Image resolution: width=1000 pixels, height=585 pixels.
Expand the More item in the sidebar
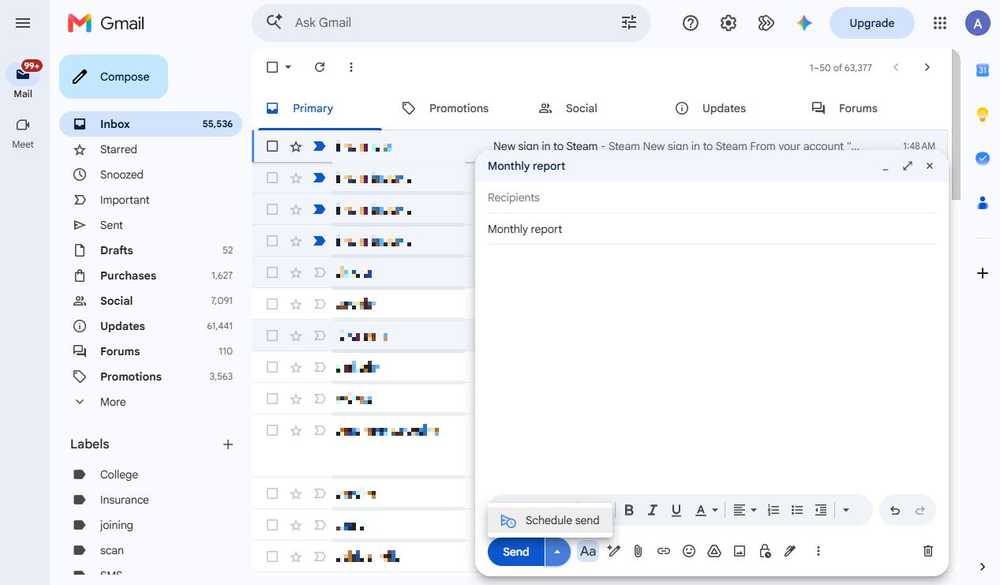pyautogui.click(x=113, y=402)
